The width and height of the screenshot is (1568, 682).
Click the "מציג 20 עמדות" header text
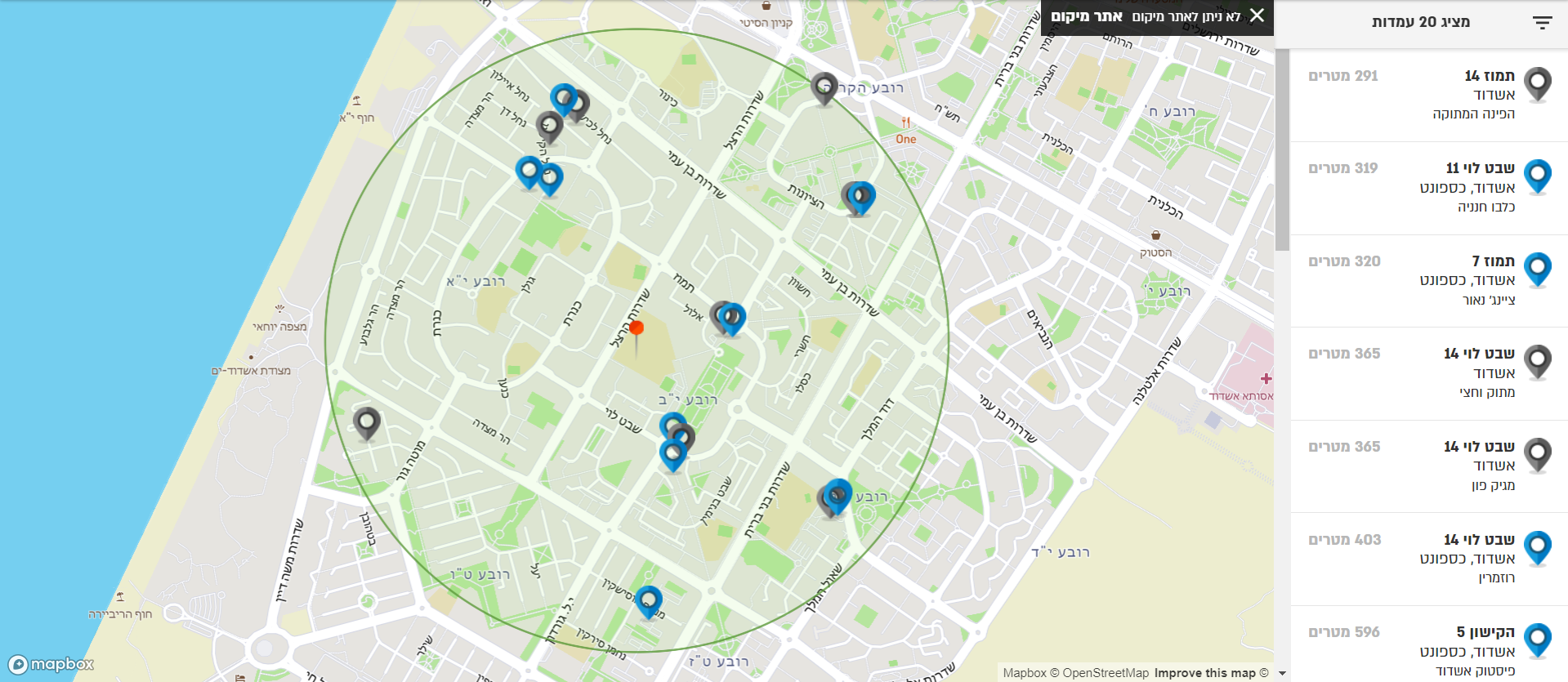coord(1421,22)
